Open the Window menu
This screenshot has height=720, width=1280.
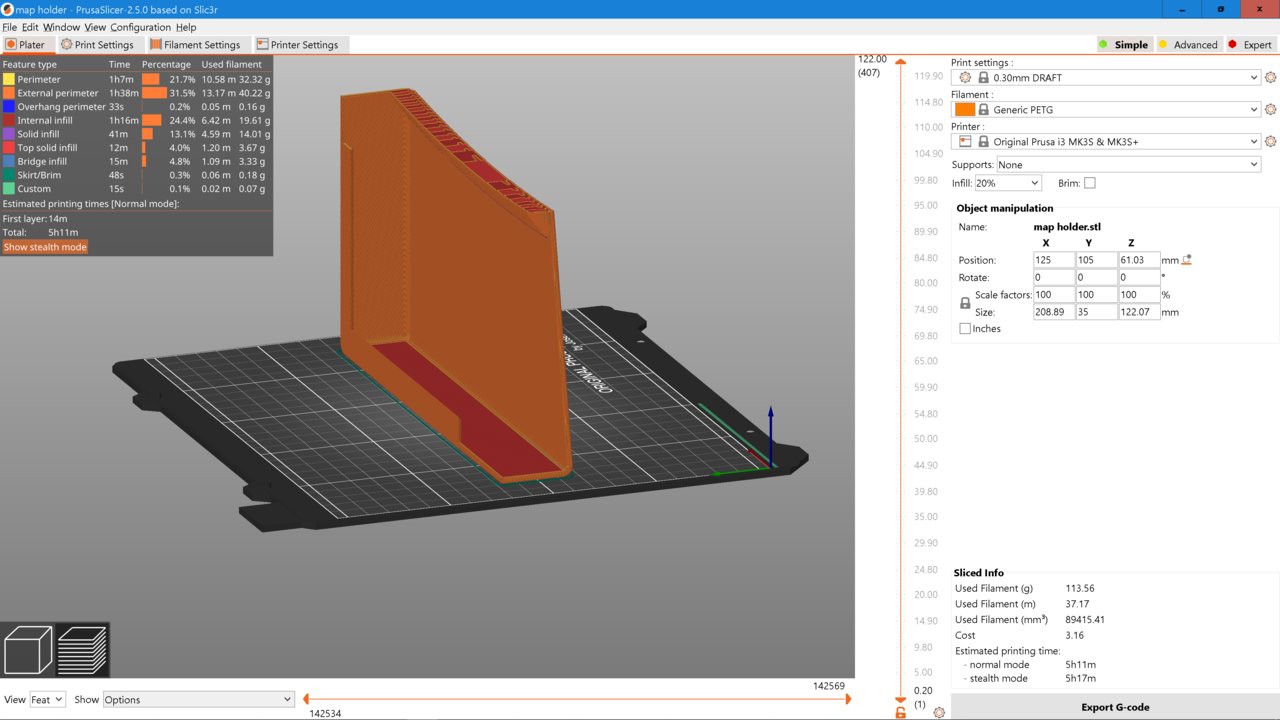point(61,27)
